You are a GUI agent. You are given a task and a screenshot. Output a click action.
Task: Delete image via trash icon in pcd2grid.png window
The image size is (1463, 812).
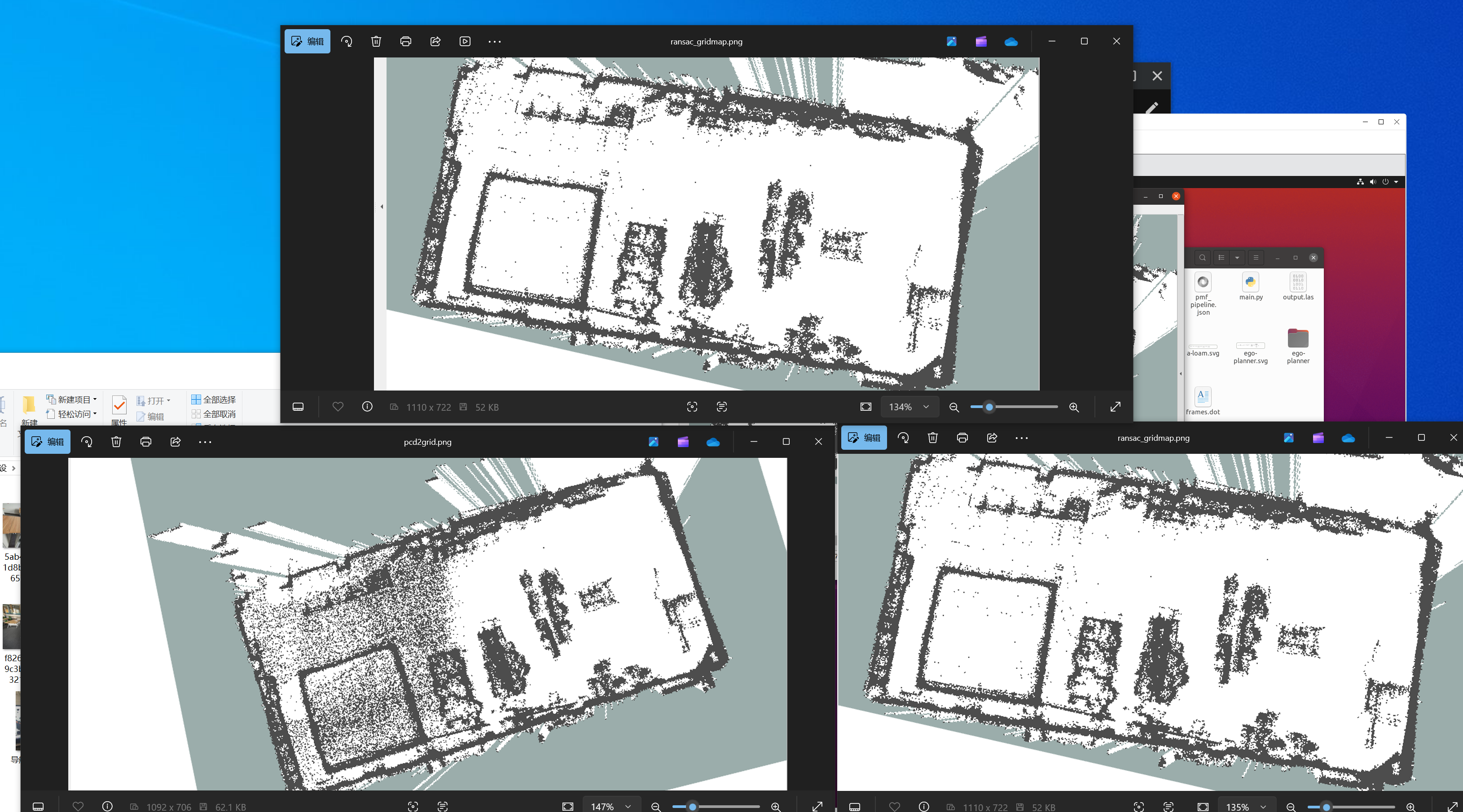tap(116, 442)
